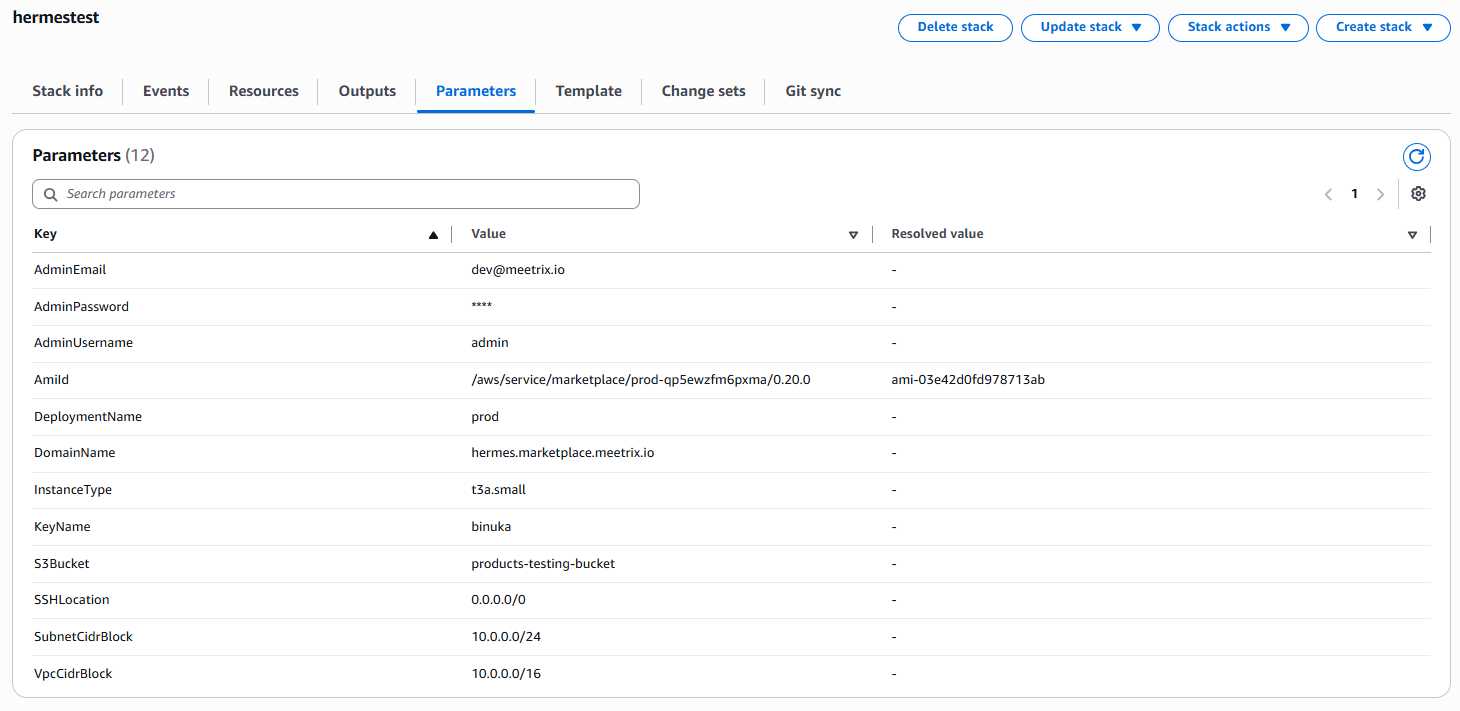The image size is (1460, 711).
Task: Open the Stack actions dropdown
Action: tap(1238, 27)
